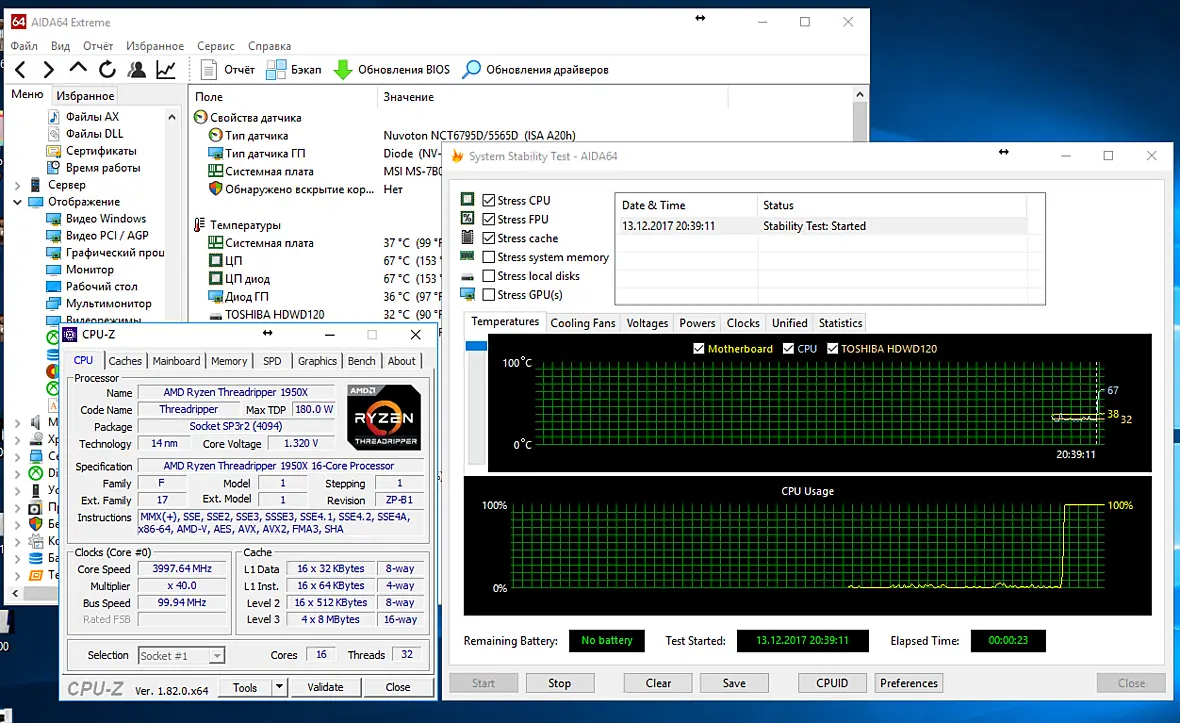Switch to Избранное sidebar tab
This screenshot has height=723, width=1180.
coord(85,96)
